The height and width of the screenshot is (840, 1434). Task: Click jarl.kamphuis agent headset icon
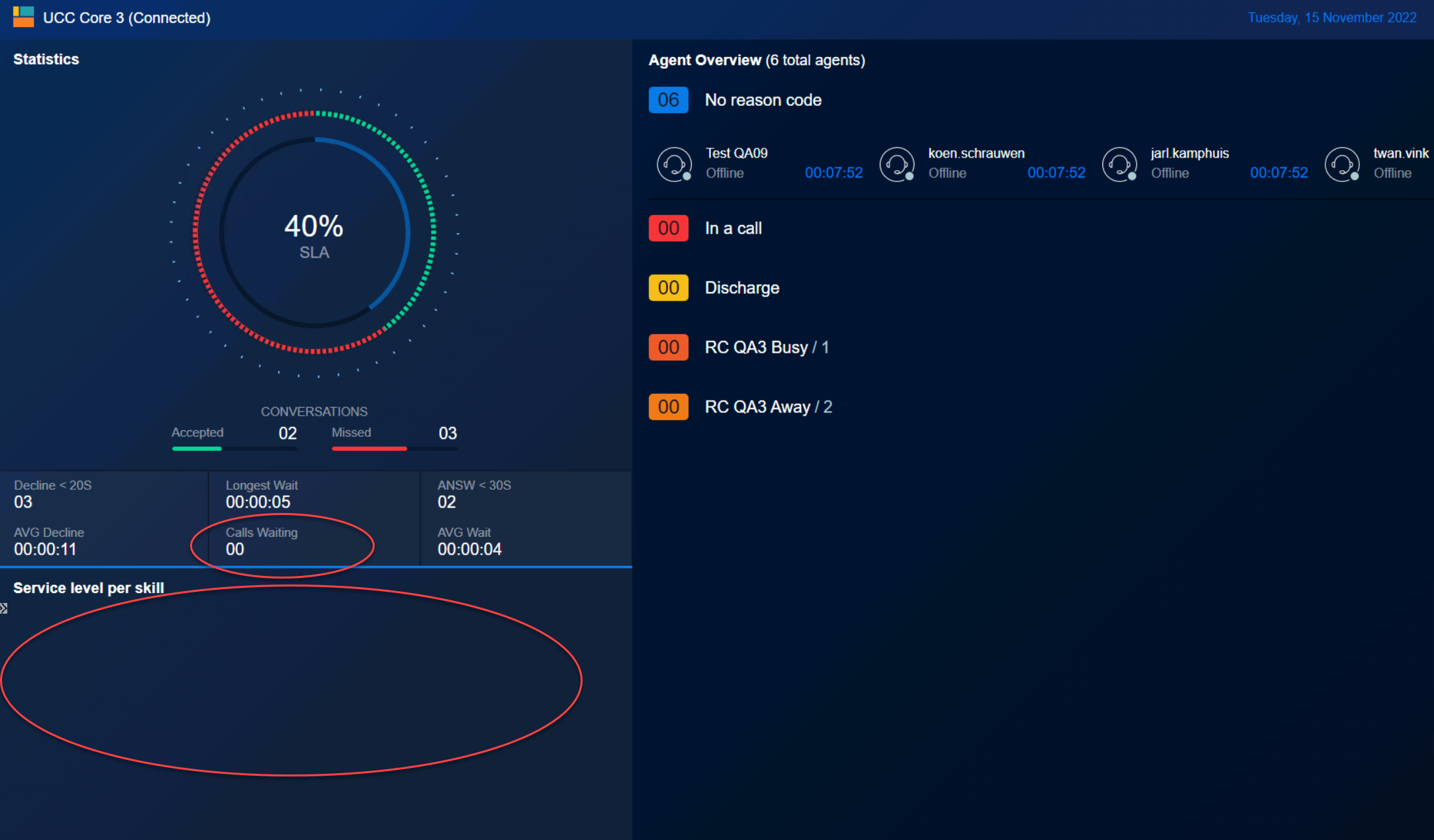1119,163
